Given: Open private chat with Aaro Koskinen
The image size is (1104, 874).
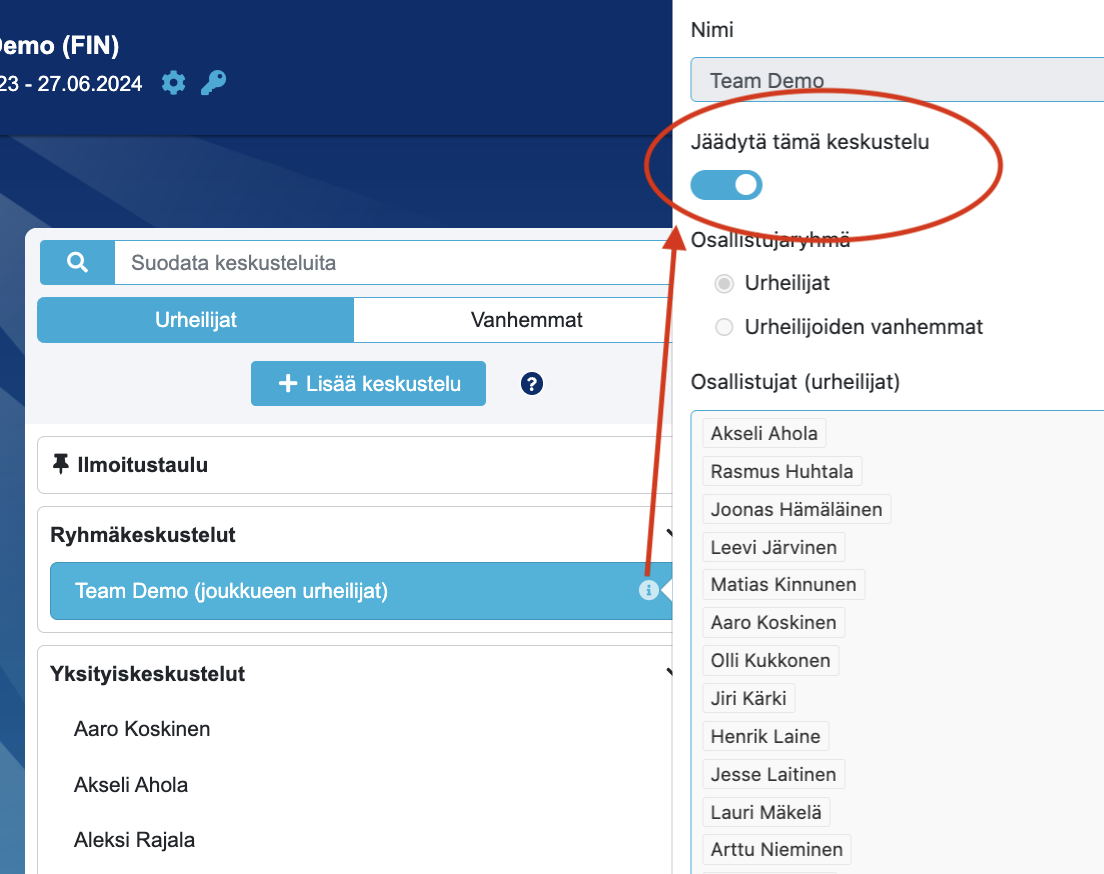Looking at the screenshot, I should [142, 729].
